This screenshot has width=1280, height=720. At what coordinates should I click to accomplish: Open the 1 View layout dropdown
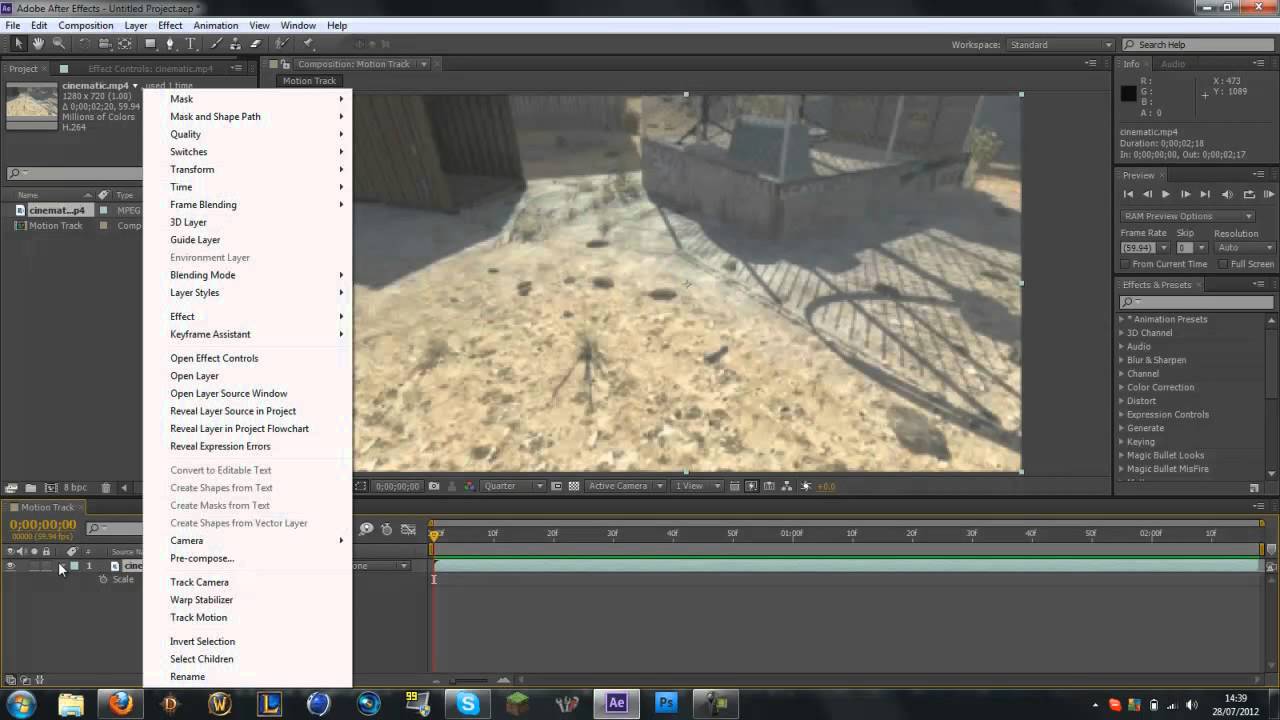pos(698,486)
